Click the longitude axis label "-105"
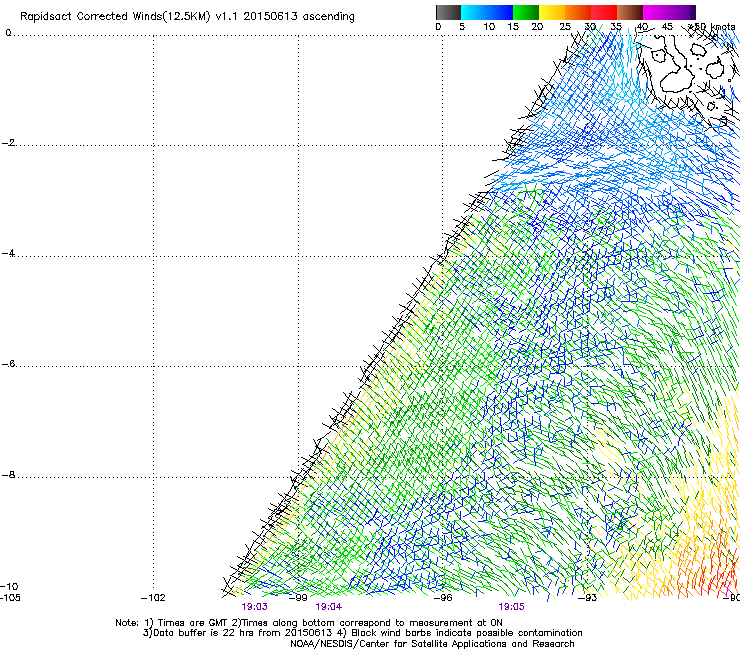Image resolution: width=740 pixels, height=650 pixels. point(10,598)
